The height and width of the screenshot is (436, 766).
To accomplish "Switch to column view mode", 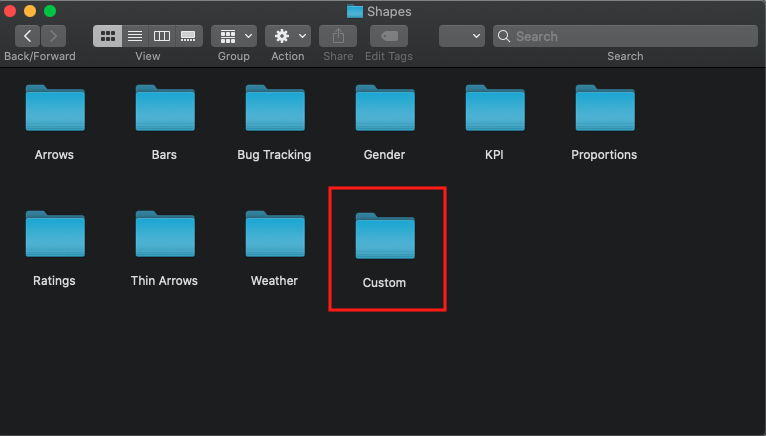I will tap(161, 36).
